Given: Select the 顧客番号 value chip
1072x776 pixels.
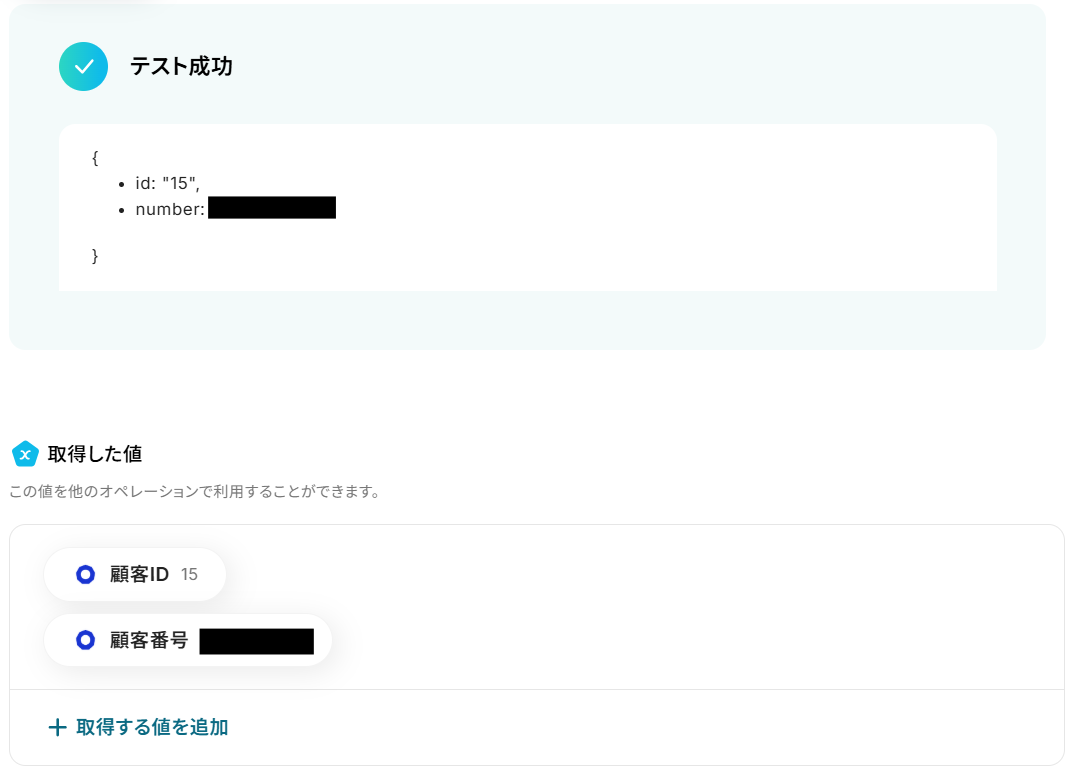Looking at the screenshot, I should (188, 640).
